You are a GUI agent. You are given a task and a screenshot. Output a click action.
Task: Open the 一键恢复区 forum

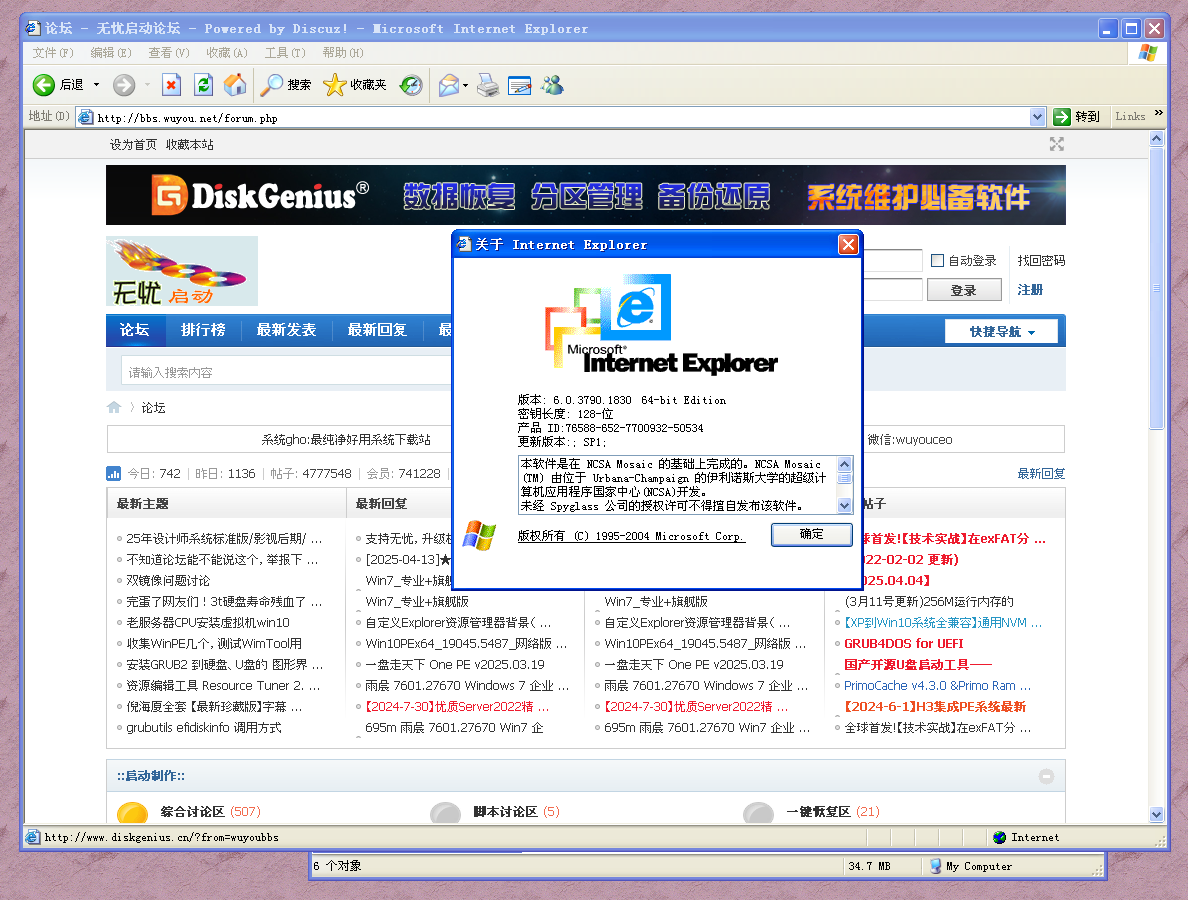point(818,811)
